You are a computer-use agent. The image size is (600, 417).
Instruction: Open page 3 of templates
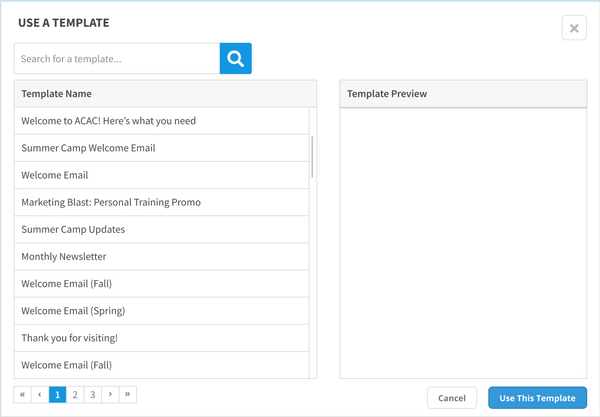92,395
